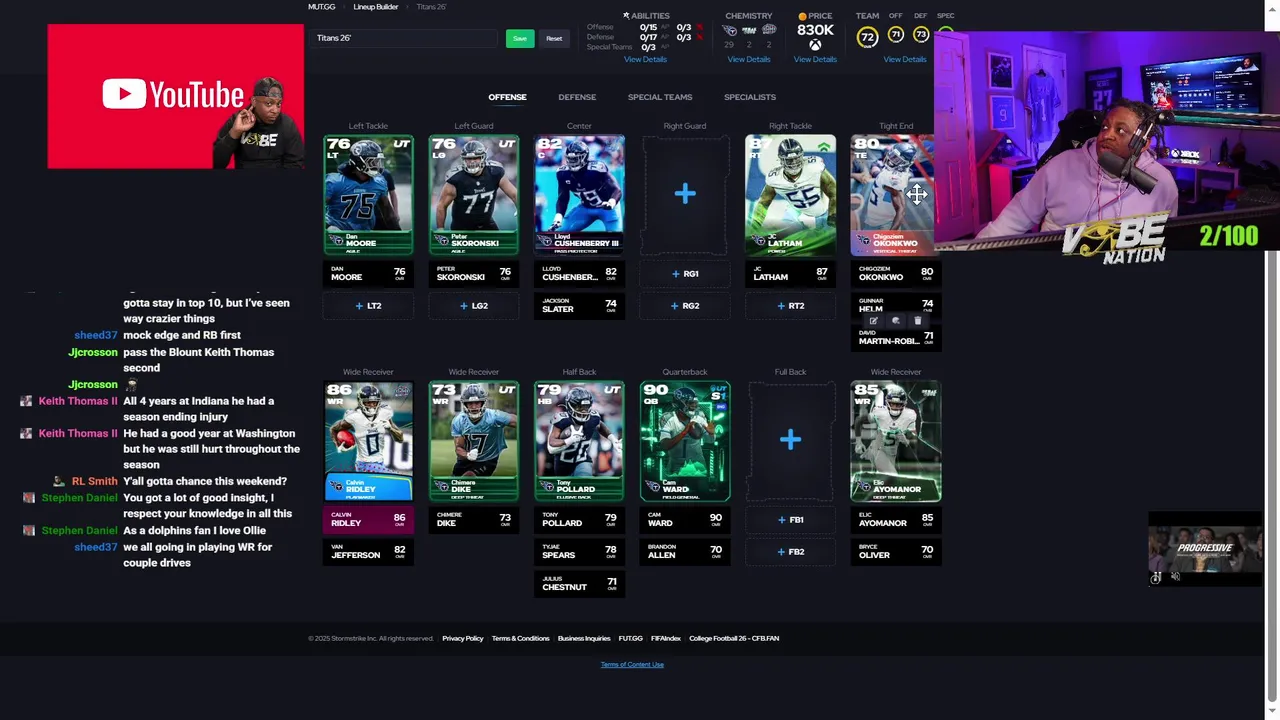Switch to the Specialists tab

click(x=750, y=97)
